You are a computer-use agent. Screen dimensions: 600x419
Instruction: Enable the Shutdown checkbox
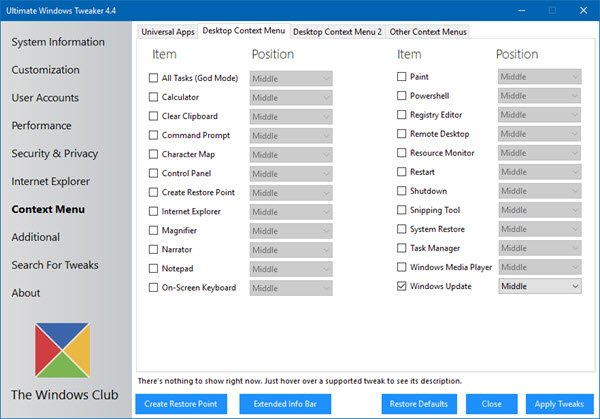401,191
